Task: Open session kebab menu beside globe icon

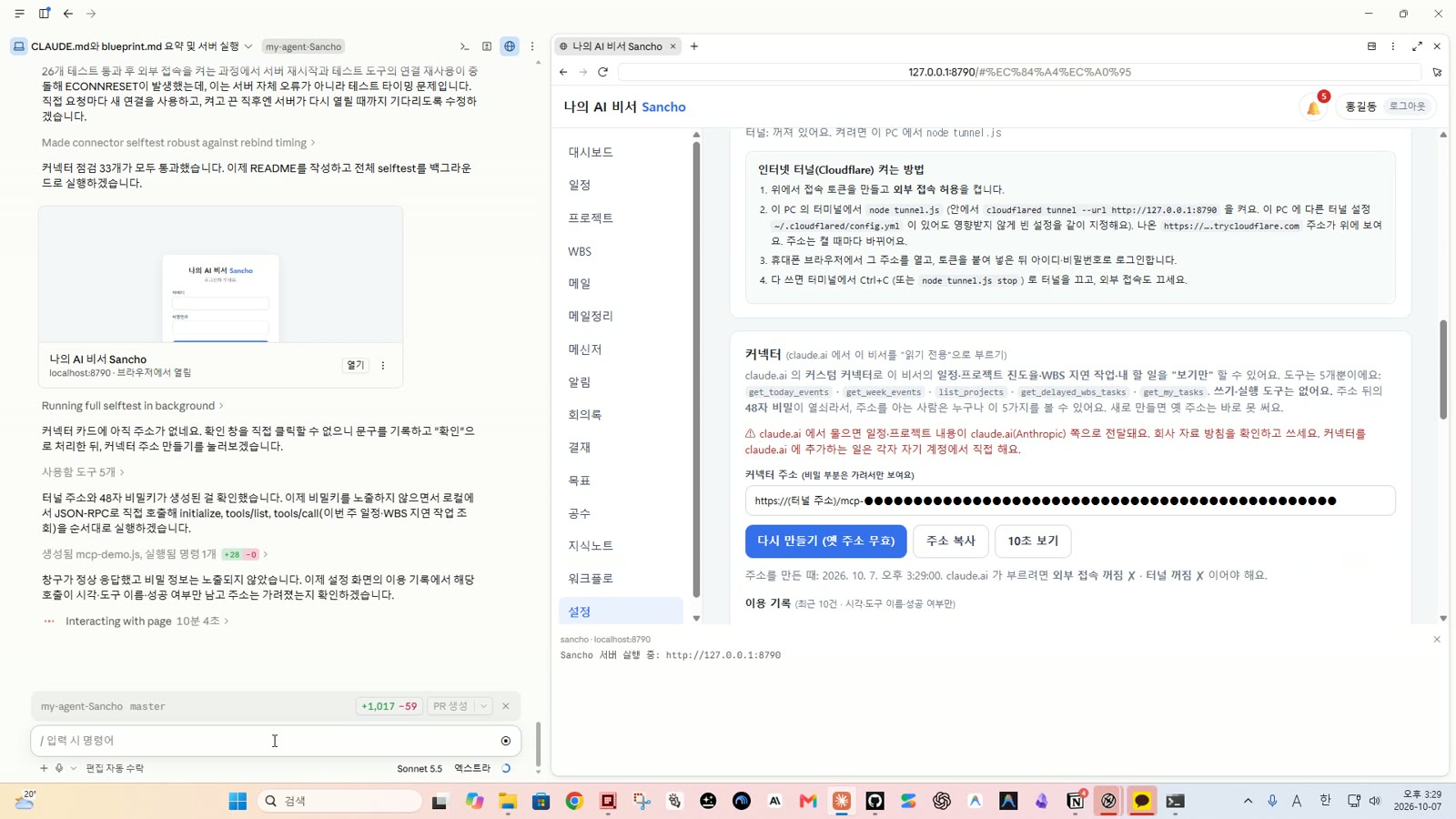Action: pyautogui.click(x=532, y=46)
